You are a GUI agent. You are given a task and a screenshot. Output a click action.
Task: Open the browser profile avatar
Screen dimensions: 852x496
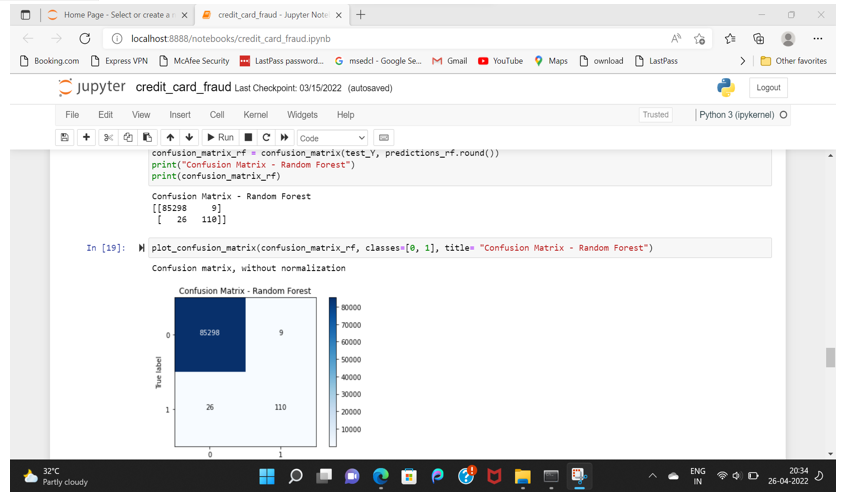pos(788,39)
